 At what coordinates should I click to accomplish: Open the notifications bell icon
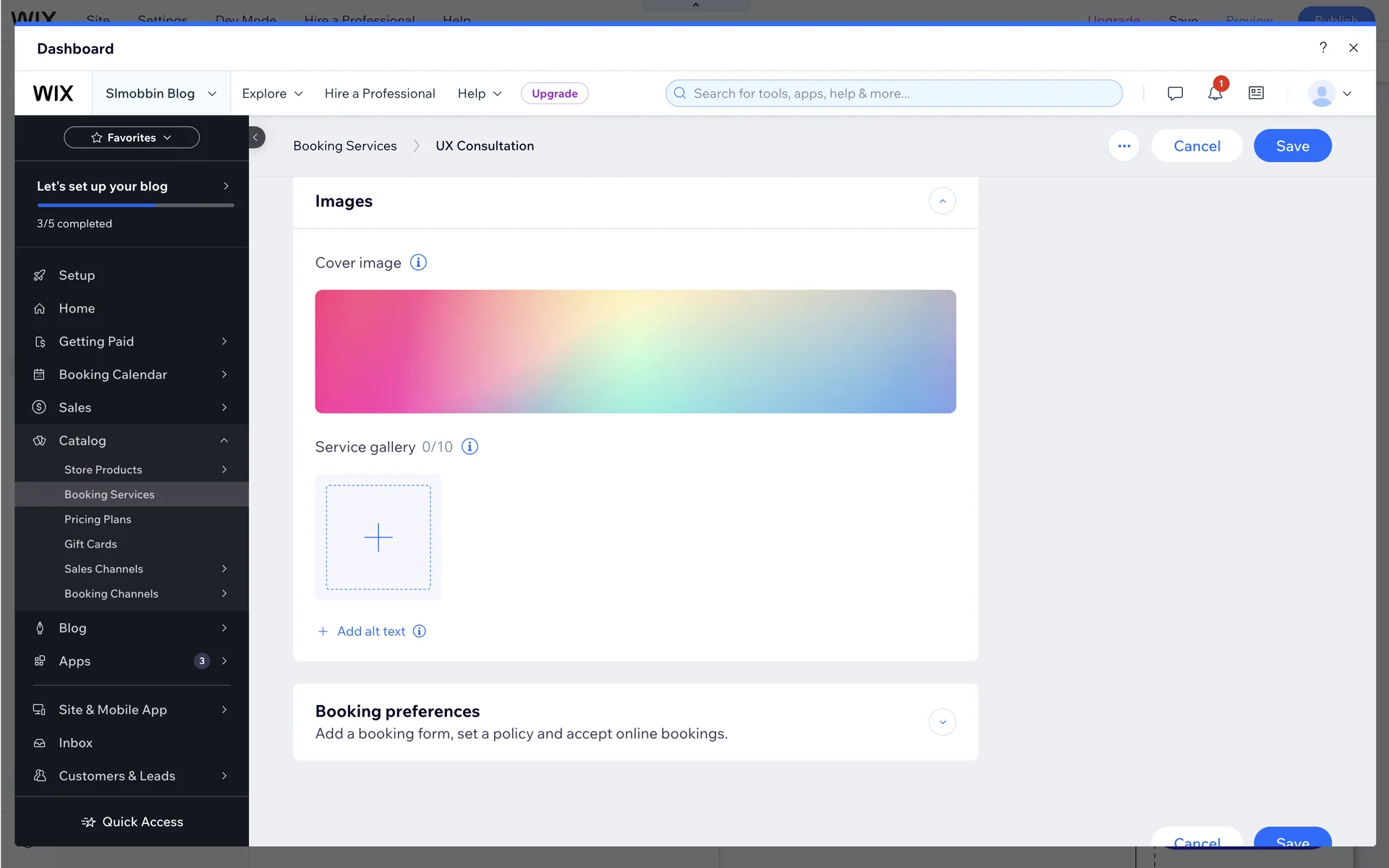click(x=1215, y=93)
